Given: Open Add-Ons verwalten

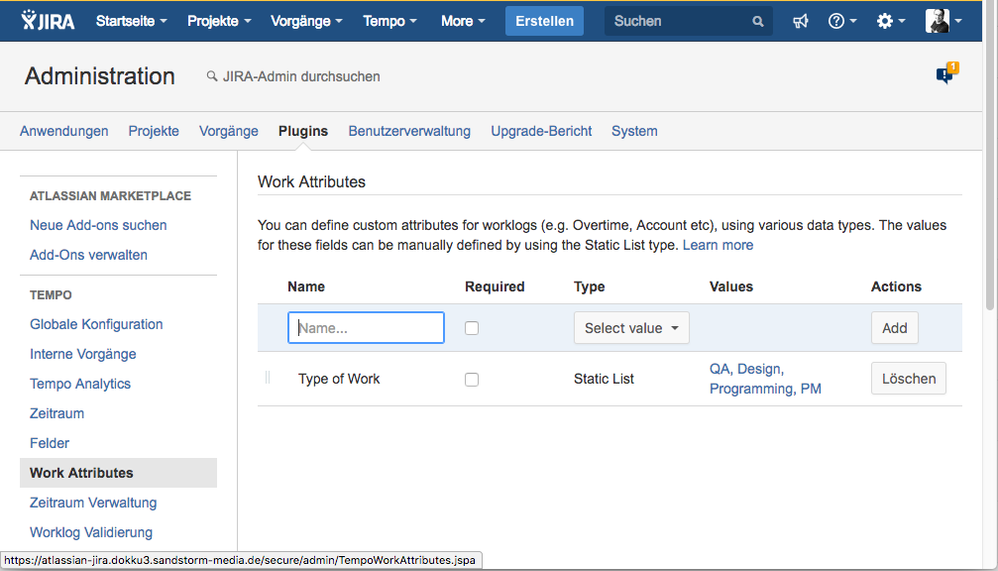Looking at the screenshot, I should tap(88, 255).
